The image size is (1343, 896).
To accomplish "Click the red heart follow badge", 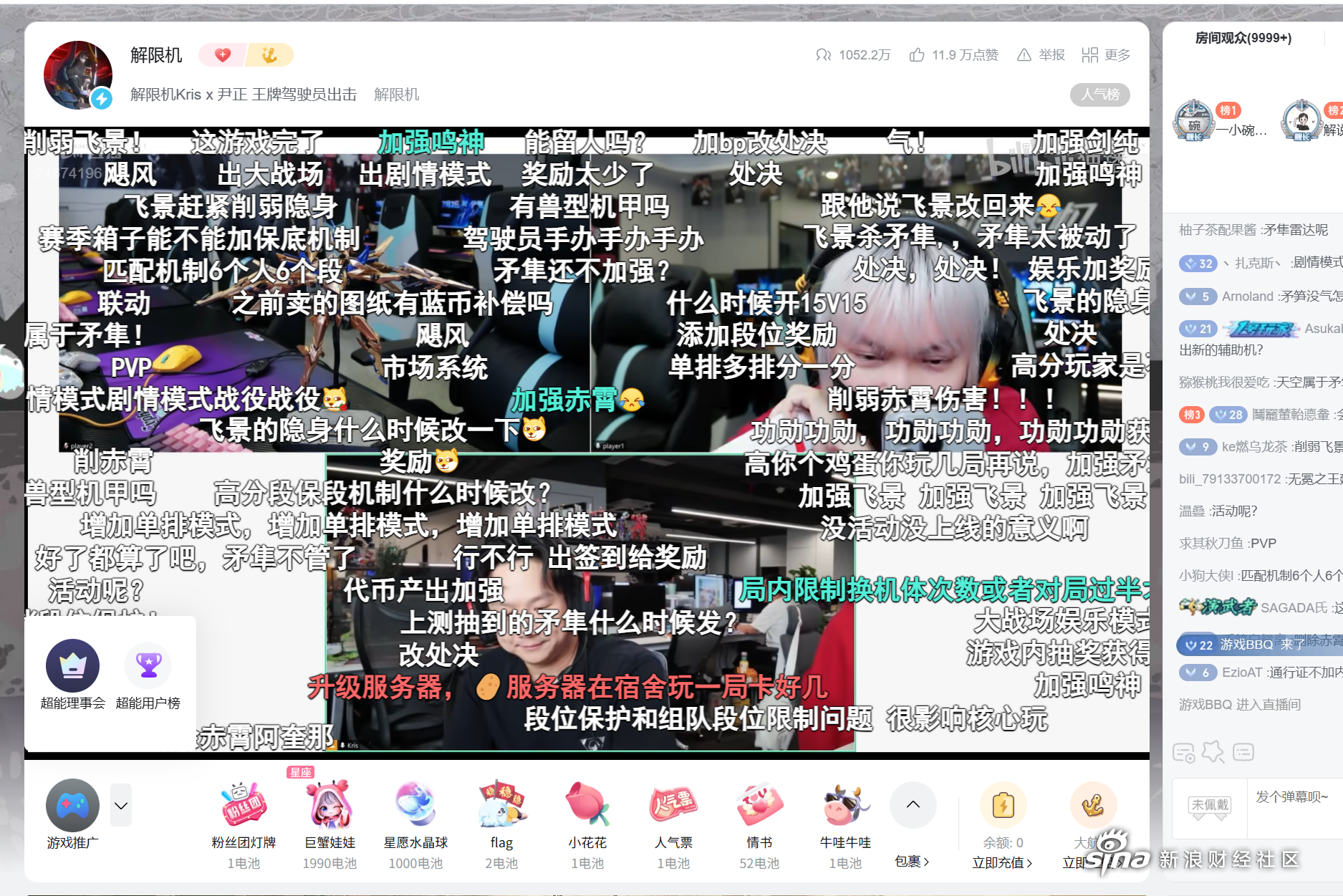I will point(223,54).
